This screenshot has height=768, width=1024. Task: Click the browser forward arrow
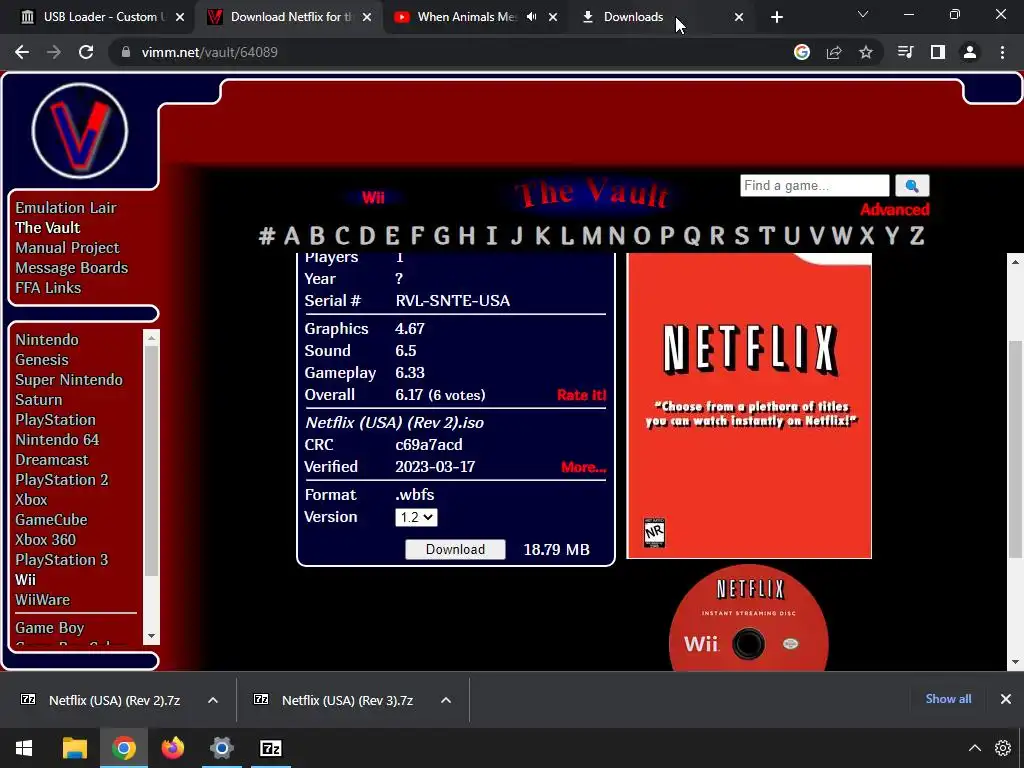[x=54, y=52]
